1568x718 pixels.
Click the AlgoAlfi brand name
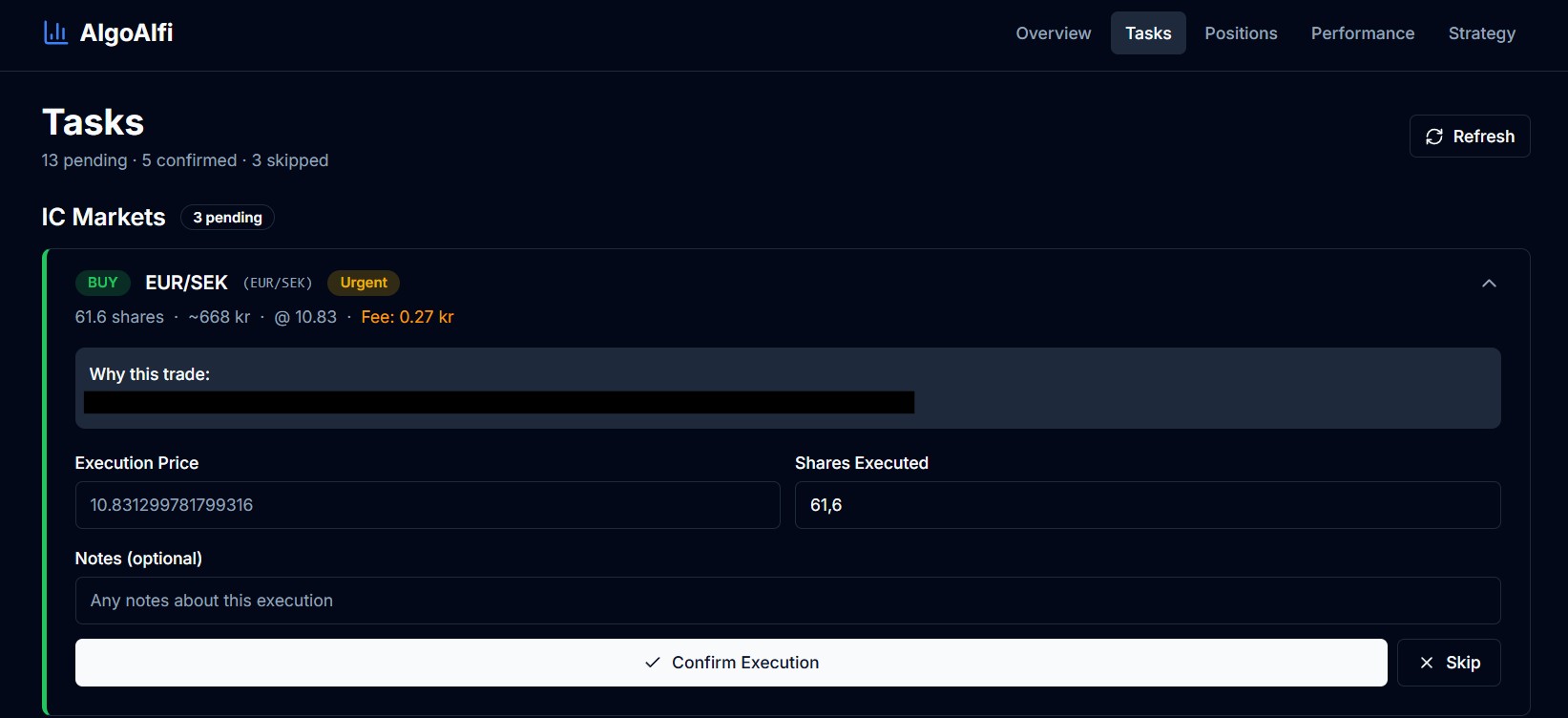pos(126,33)
